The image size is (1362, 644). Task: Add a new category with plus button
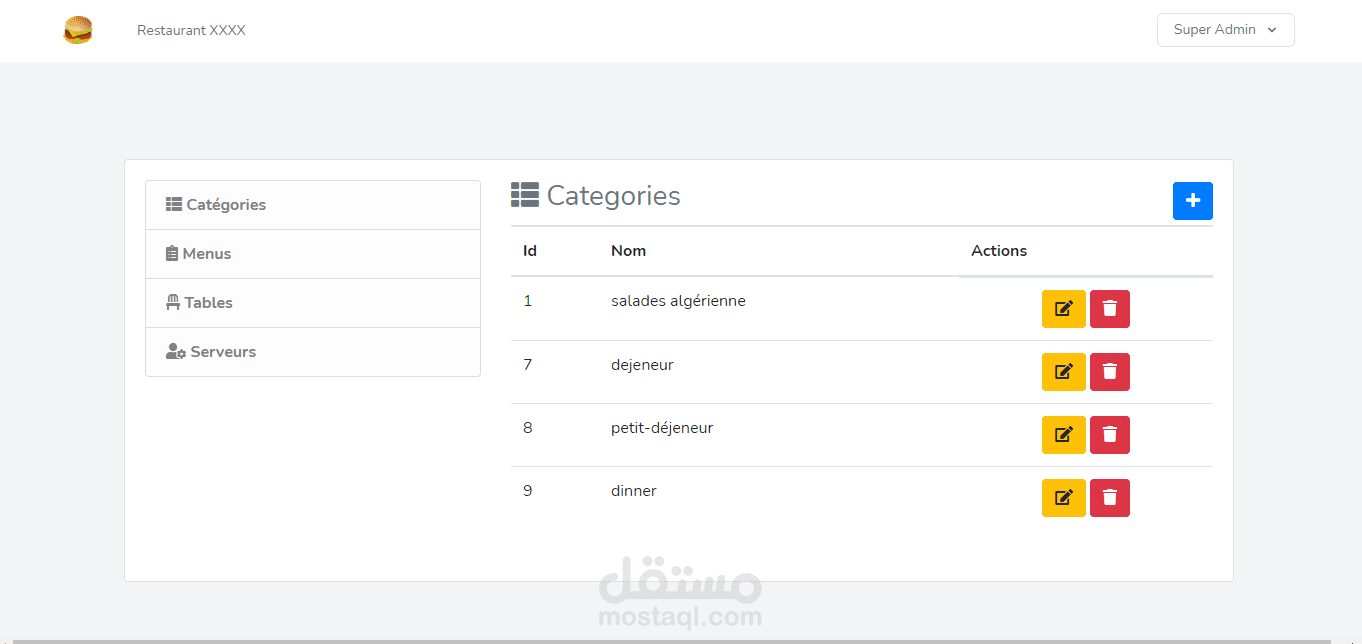(x=1192, y=201)
